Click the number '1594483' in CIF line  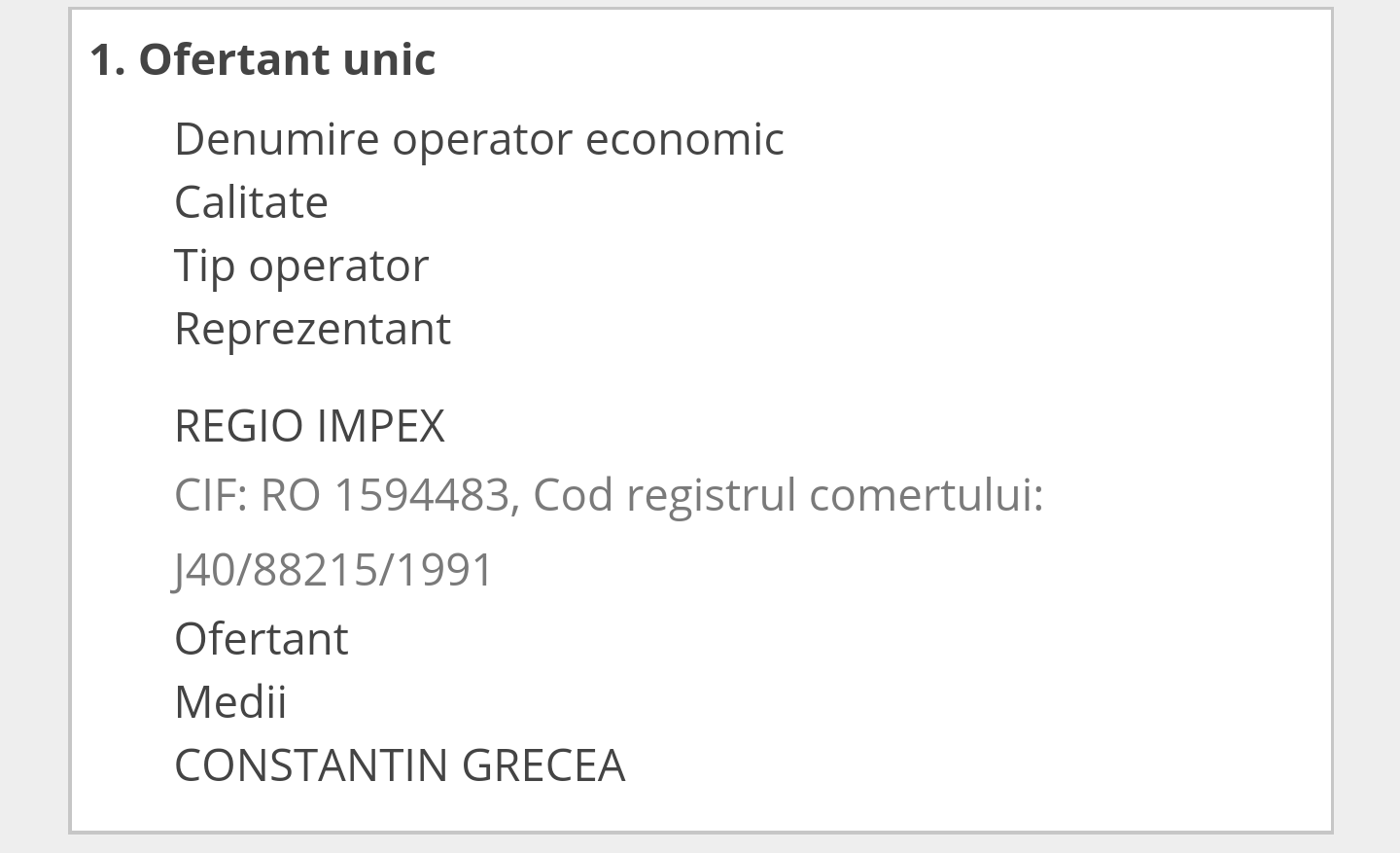coord(421,495)
